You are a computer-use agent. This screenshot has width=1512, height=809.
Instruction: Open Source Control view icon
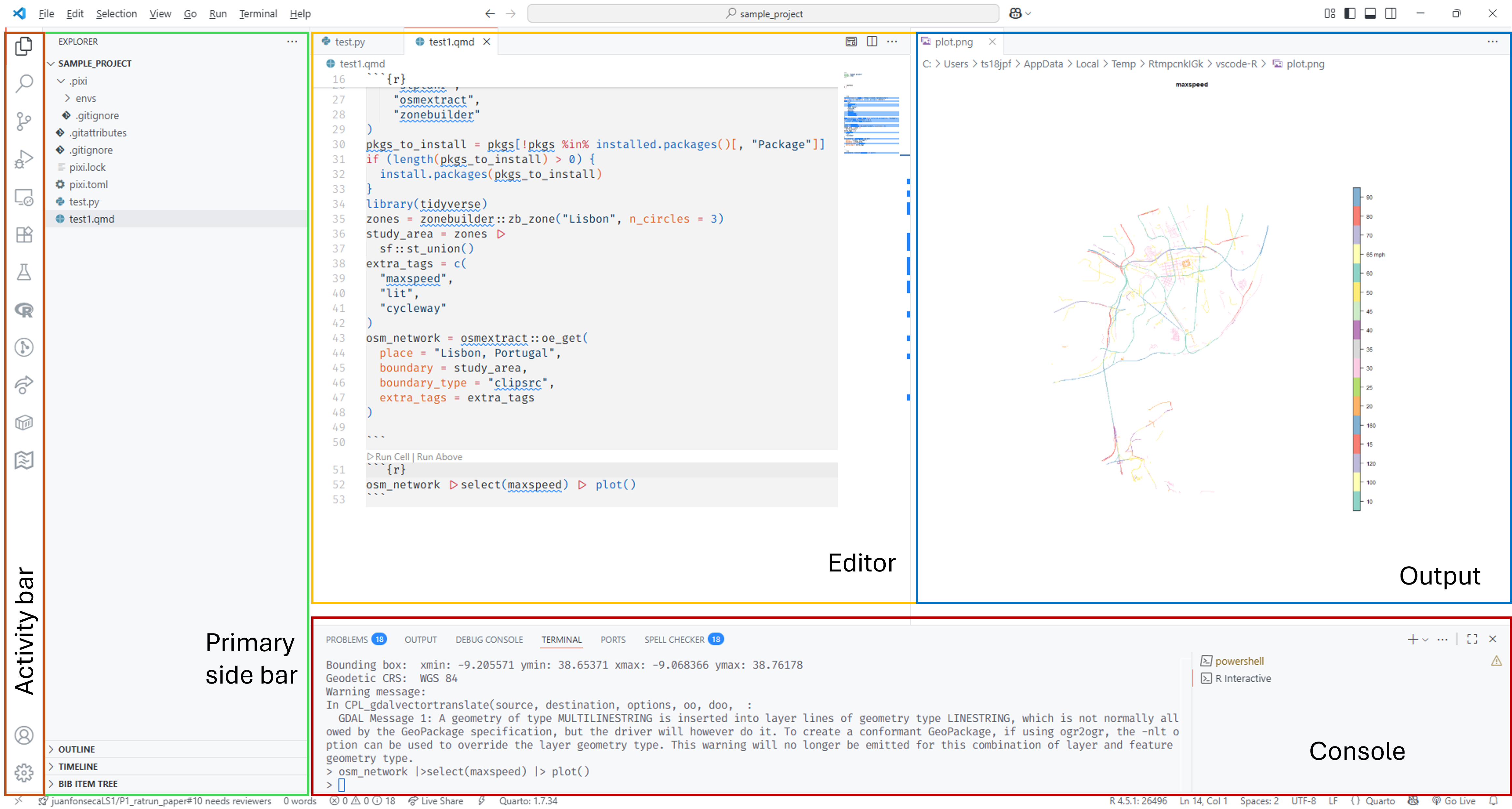pos(23,122)
